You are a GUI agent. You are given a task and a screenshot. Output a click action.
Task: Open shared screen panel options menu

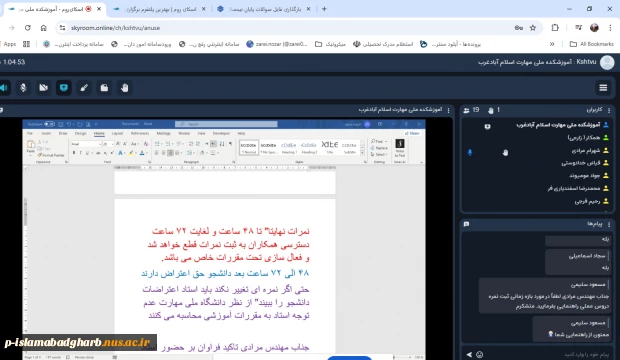click(x=448, y=110)
